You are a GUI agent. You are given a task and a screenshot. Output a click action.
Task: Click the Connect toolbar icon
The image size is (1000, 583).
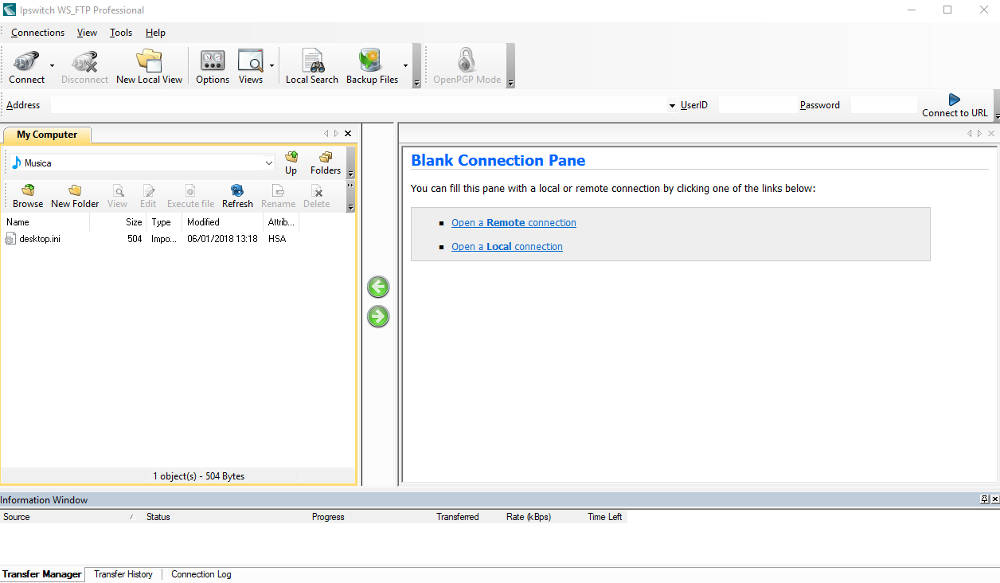point(26,67)
